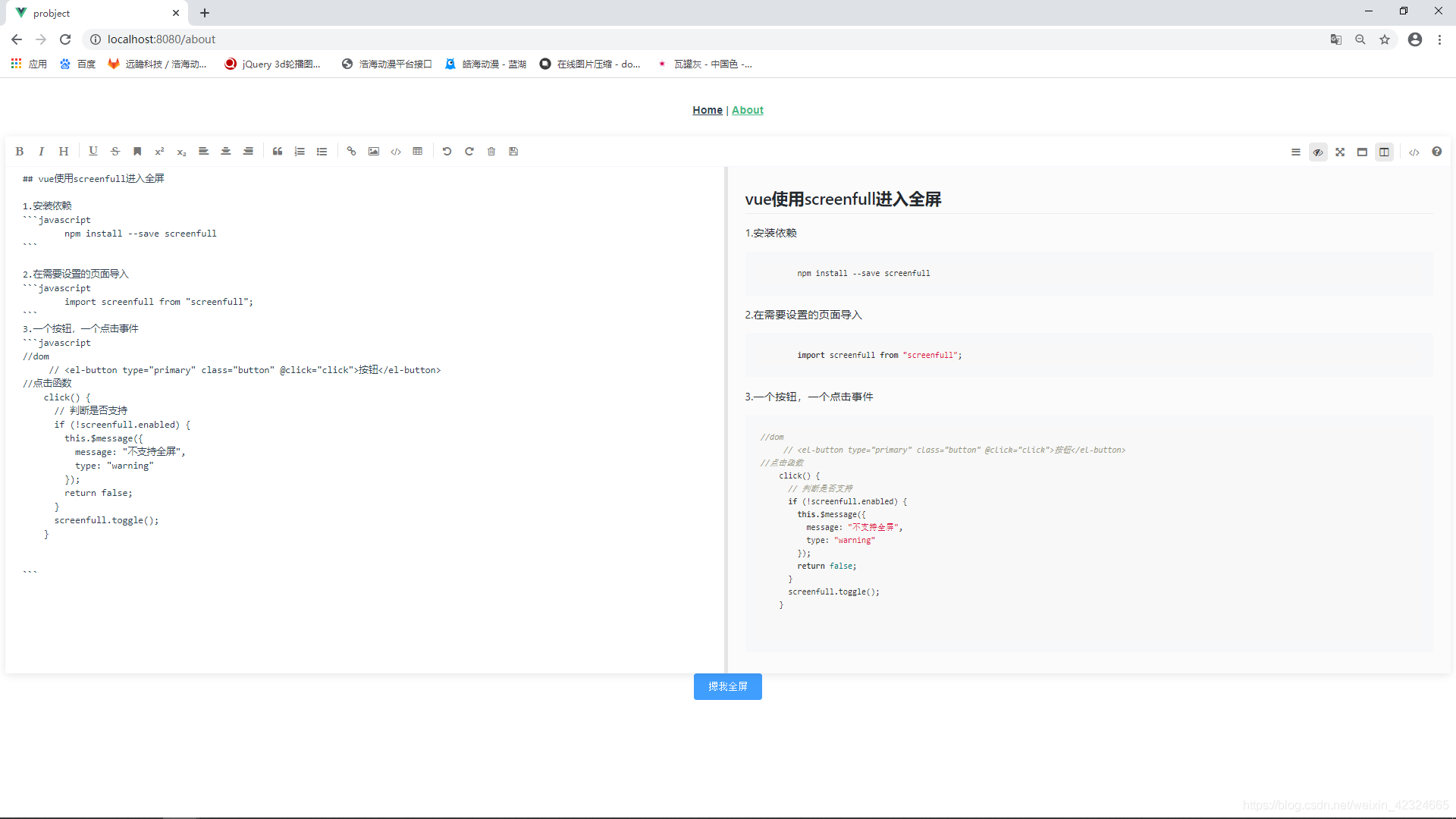The image size is (1456, 819).
Task: Close the probject tab
Action: coord(176,13)
